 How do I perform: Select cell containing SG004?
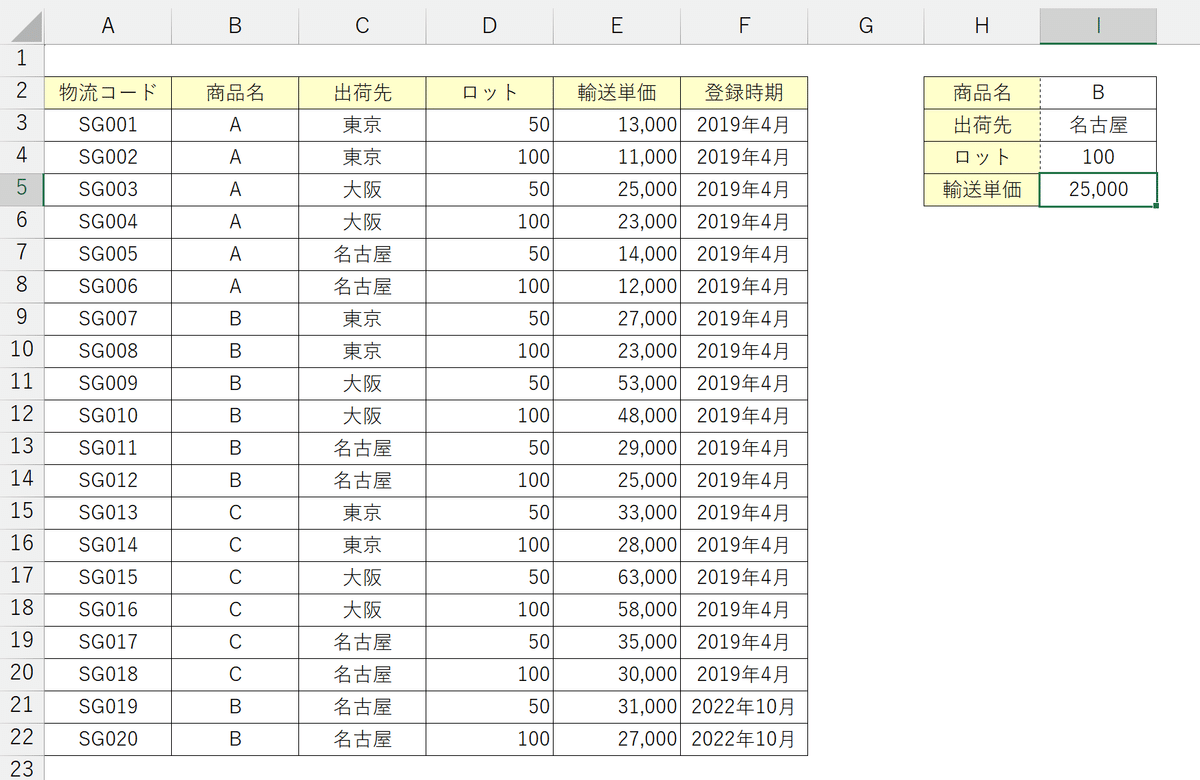coord(108,221)
